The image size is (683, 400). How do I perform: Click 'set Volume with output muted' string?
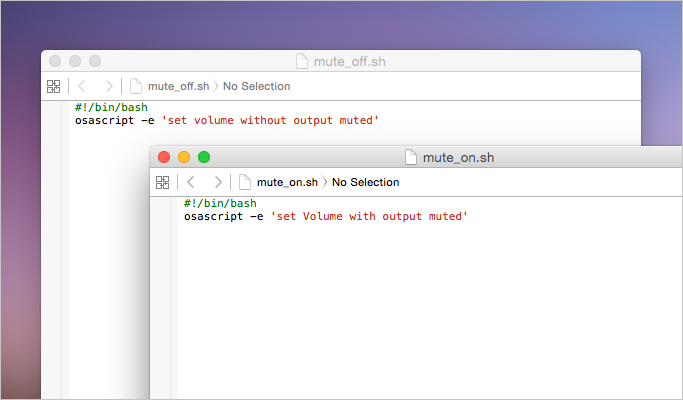tap(369, 217)
